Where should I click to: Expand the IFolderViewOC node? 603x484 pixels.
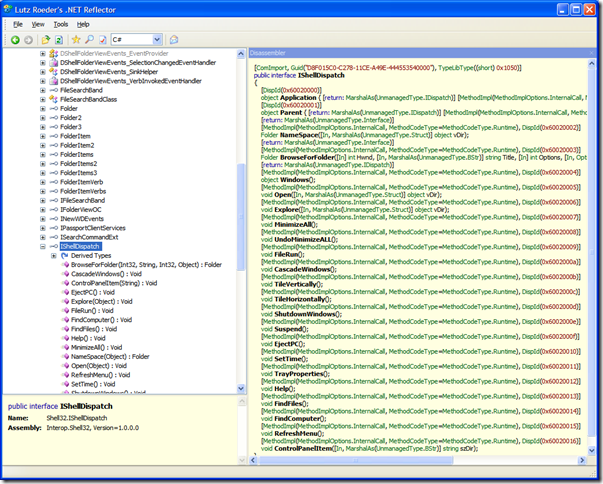pos(43,210)
